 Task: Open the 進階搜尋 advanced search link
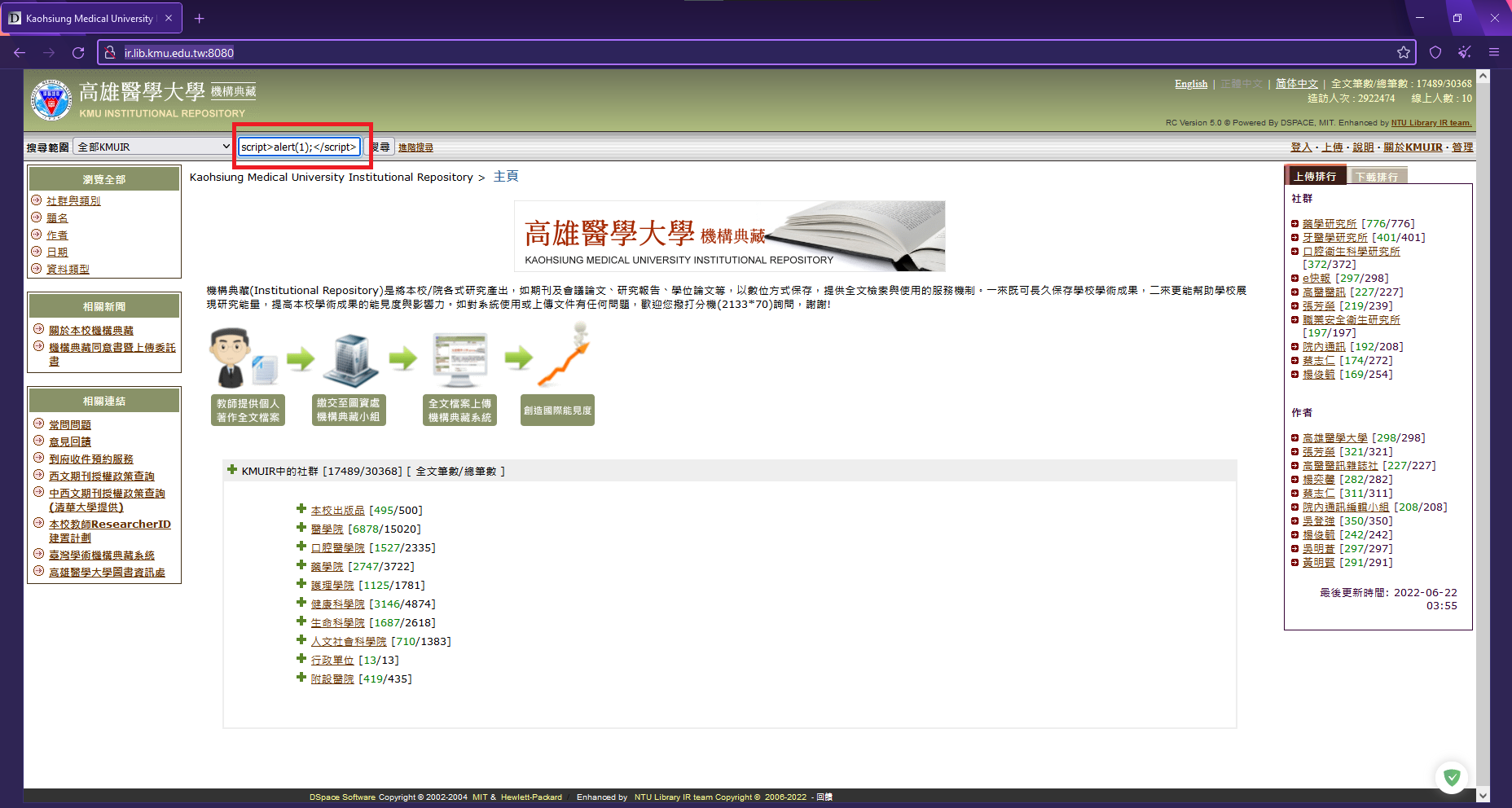click(415, 147)
